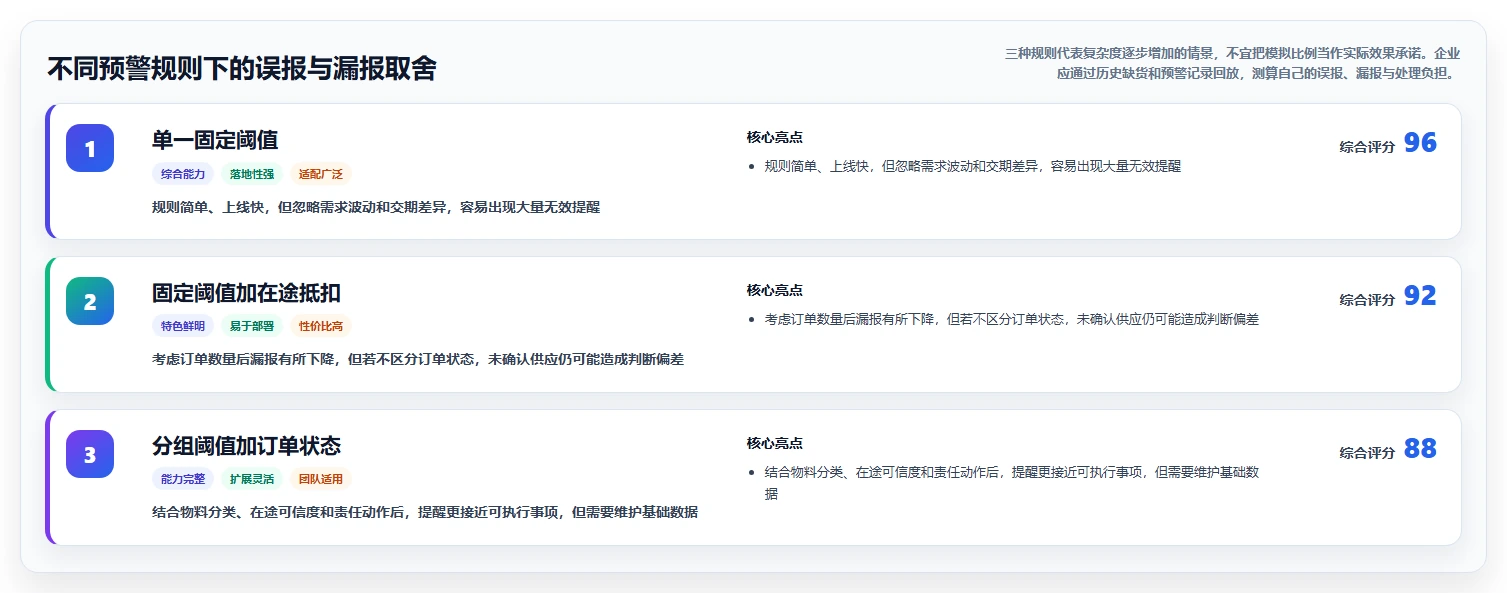Click bold description starting 结合物料分类
The height and width of the screenshot is (593, 1507).
click(425, 512)
